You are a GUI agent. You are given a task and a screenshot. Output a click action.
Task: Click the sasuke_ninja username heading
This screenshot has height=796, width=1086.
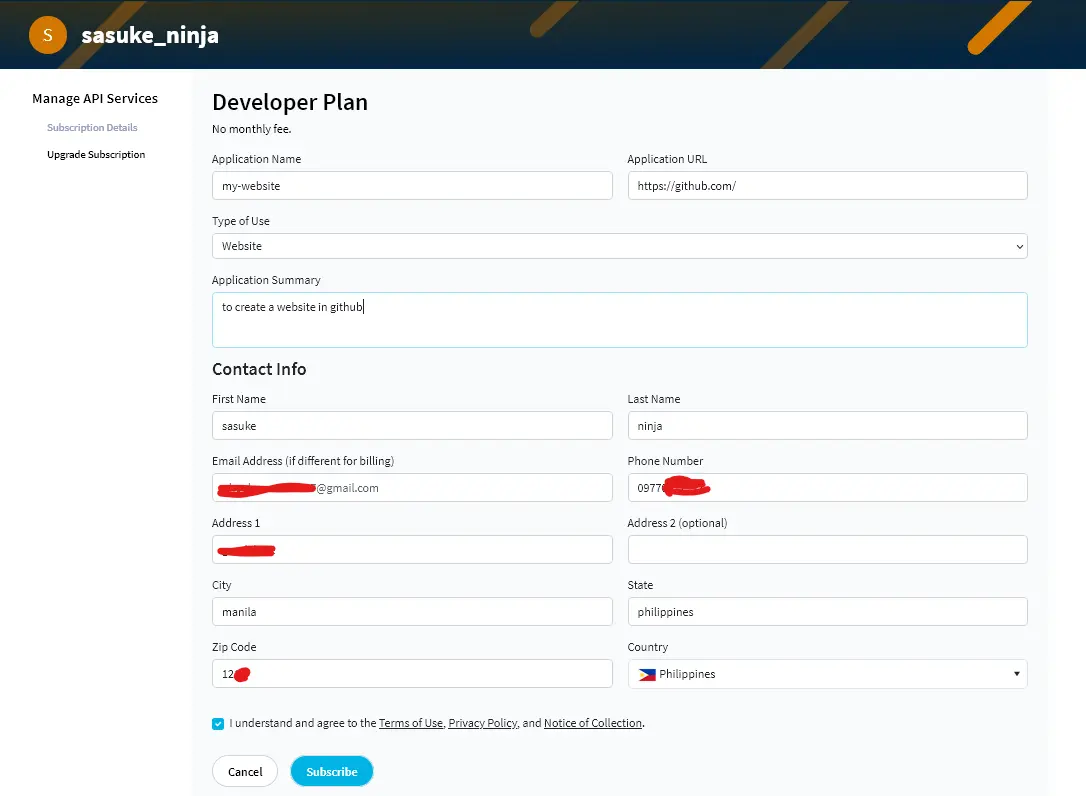click(x=150, y=35)
